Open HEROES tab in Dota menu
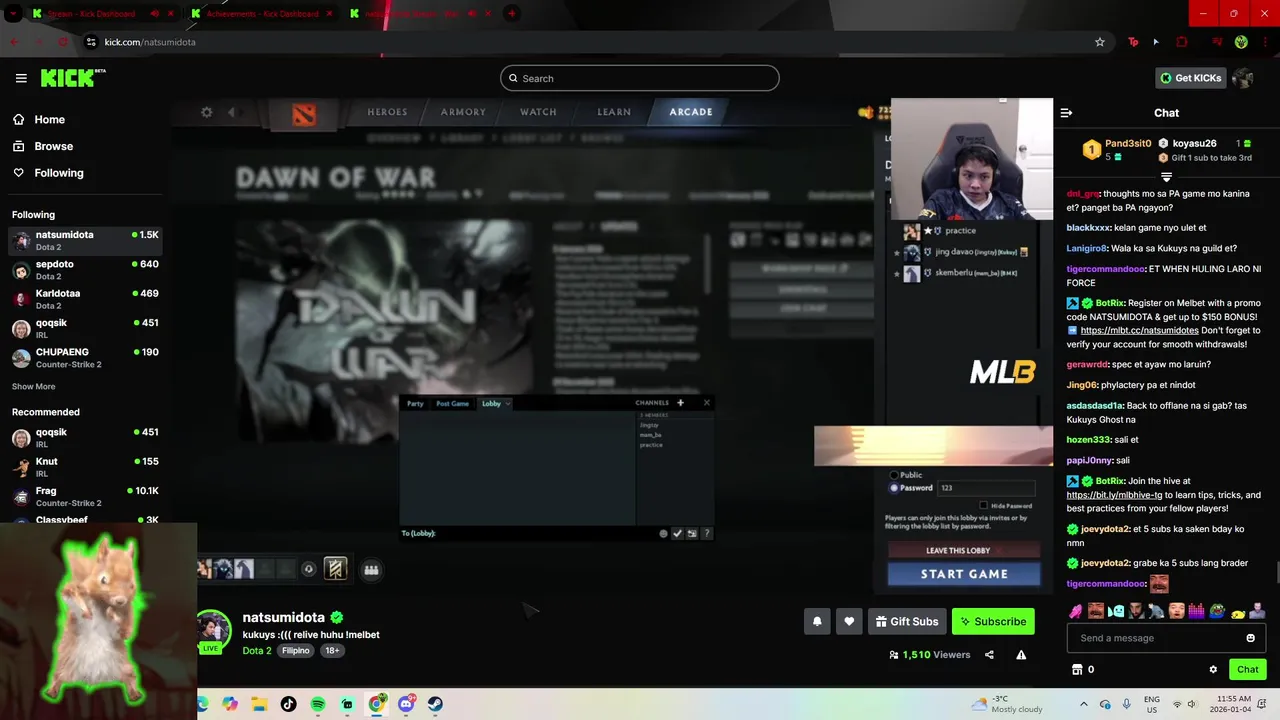Viewport: 1280px width, 720px height. pos(387,112)
